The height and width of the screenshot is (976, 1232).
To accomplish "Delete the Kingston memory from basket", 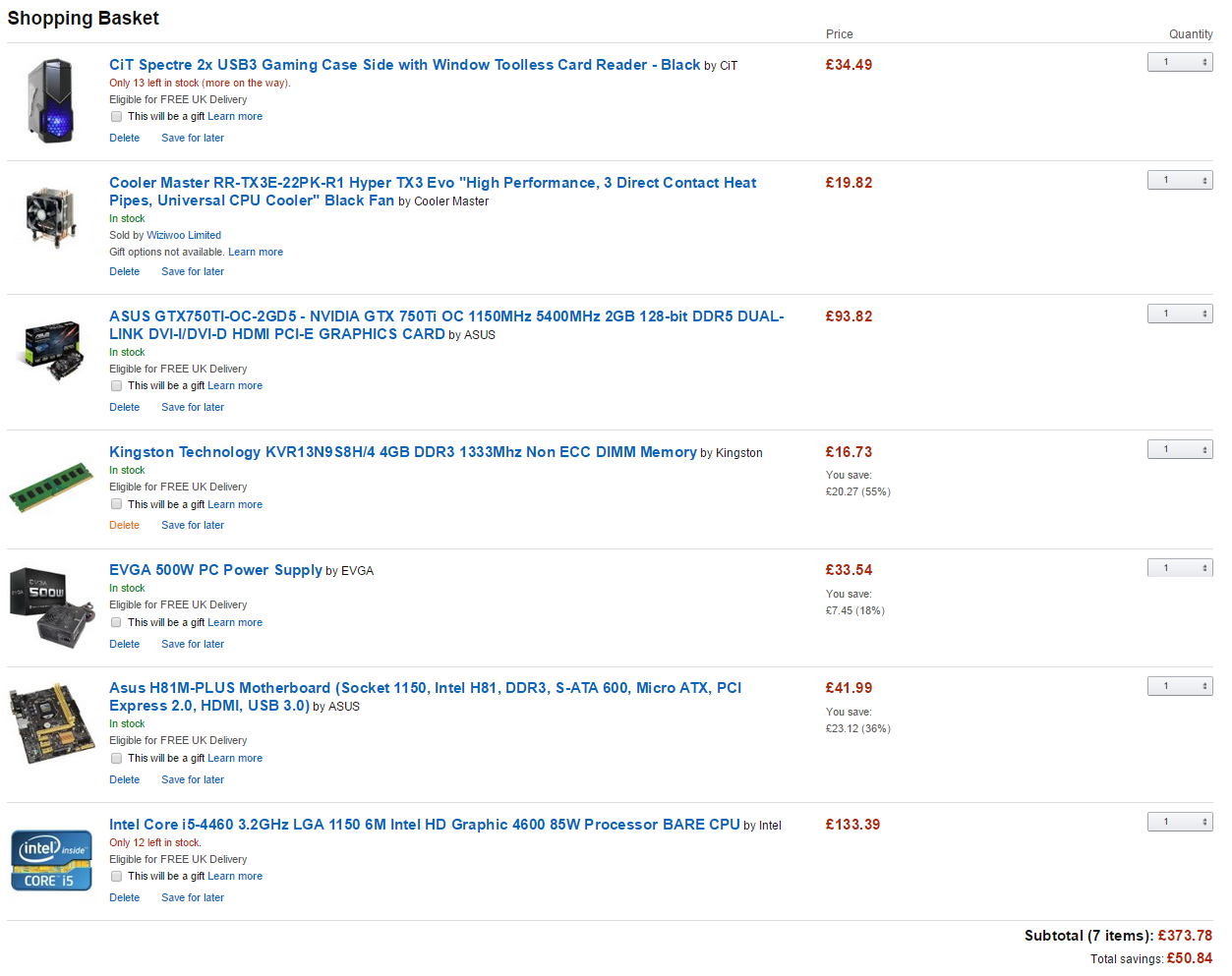I will click(124, 525).
